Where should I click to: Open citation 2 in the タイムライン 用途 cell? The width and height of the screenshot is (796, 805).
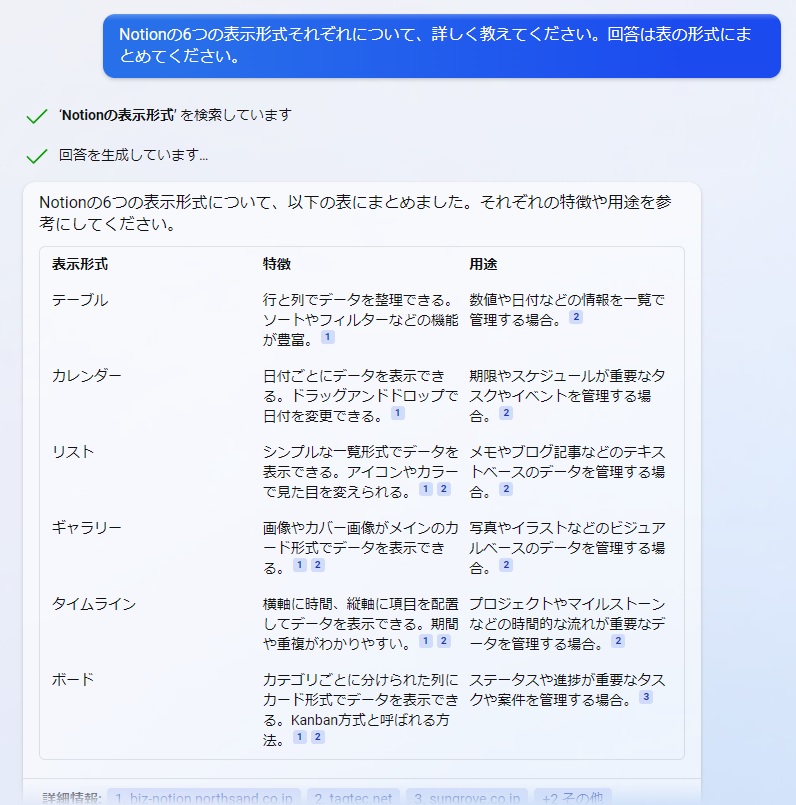618,641
